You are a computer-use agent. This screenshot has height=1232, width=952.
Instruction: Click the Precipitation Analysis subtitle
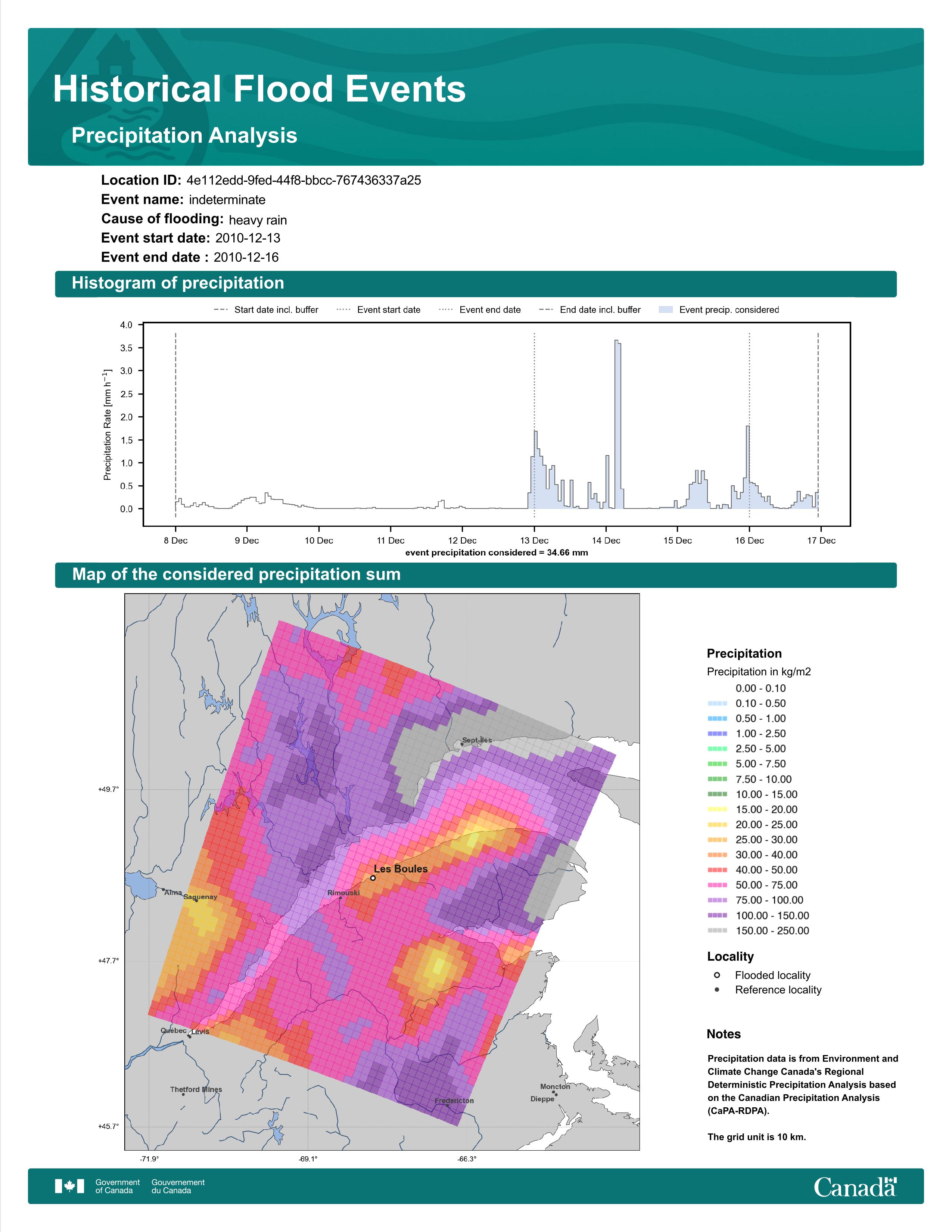tap(184, 136)
